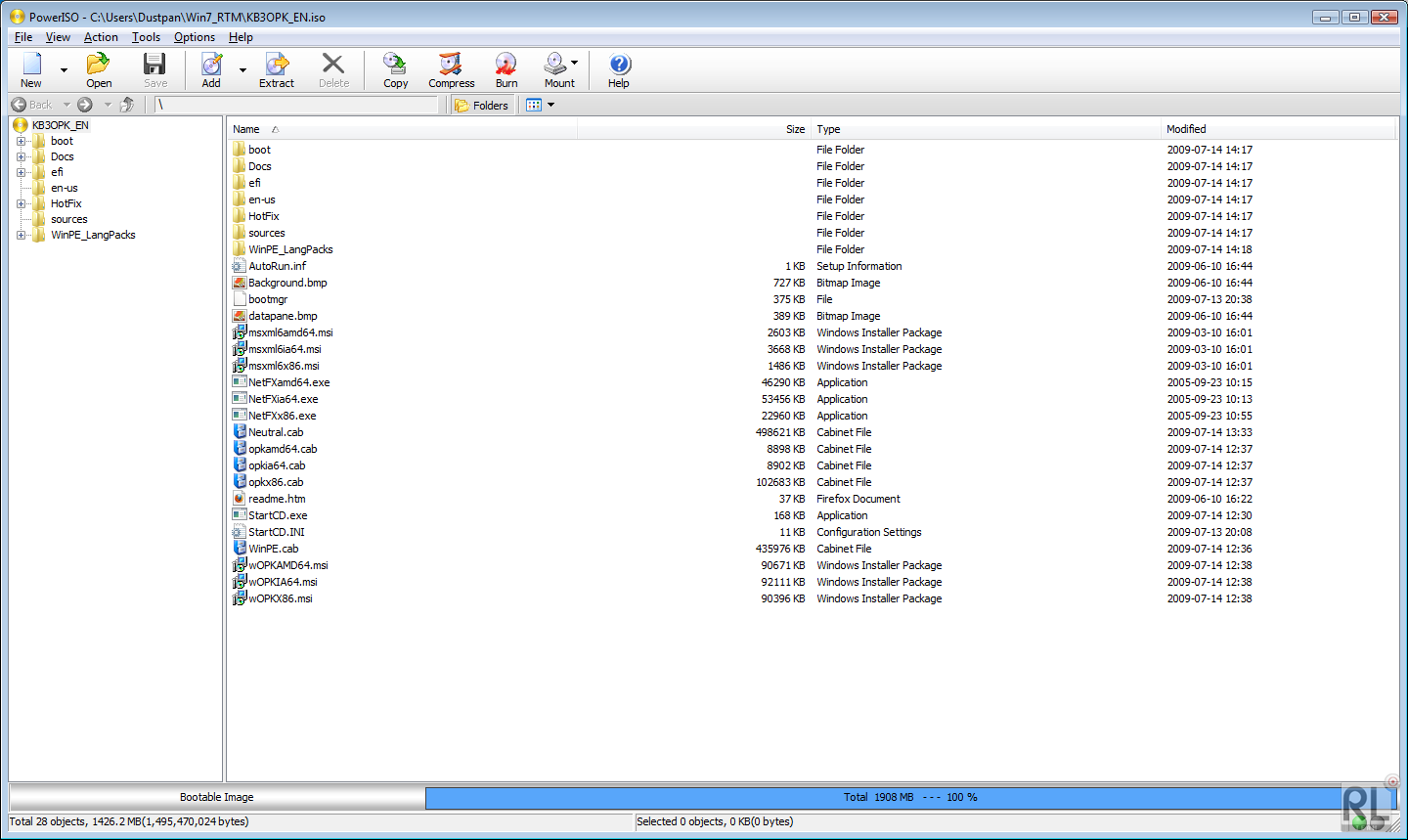Expand the Docs tree node
Viewport: 1408px width, 840px height.
click(x=21, y=156)
